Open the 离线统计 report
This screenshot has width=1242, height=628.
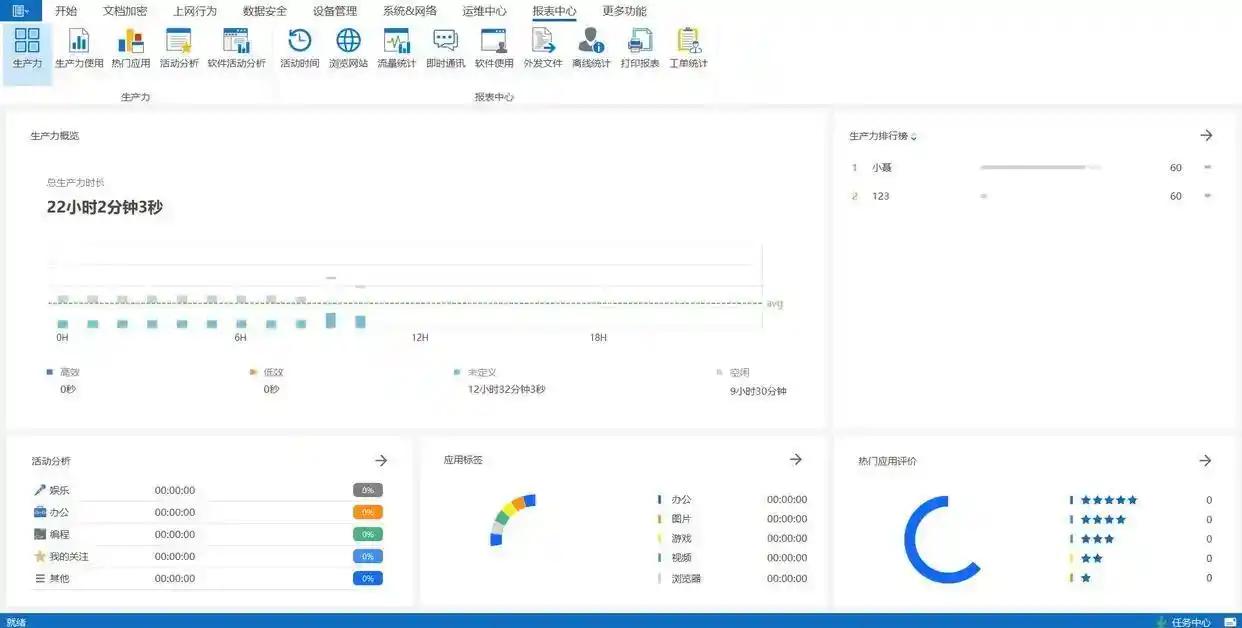tap(591, 48)
